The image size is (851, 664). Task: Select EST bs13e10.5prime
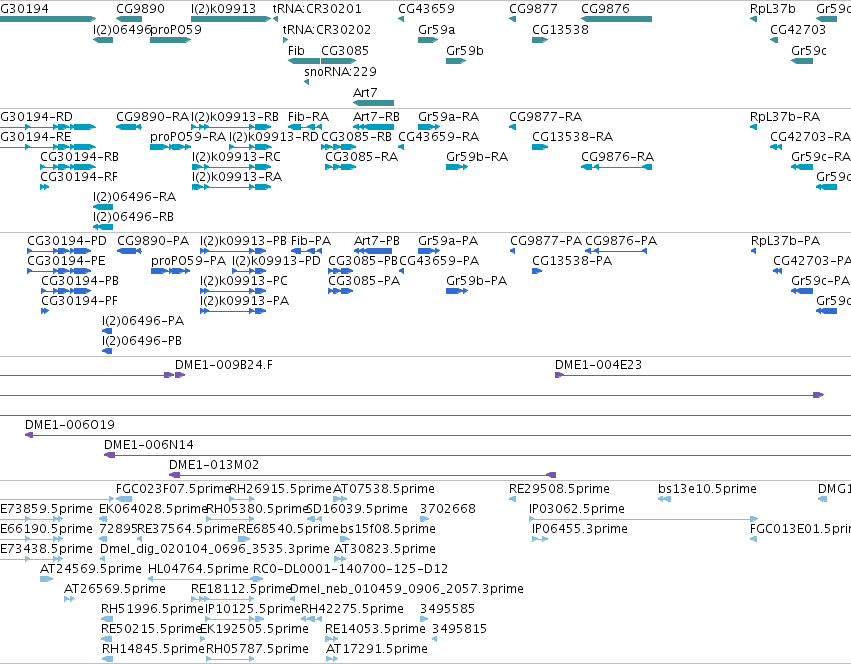click(x=707, y=489)
